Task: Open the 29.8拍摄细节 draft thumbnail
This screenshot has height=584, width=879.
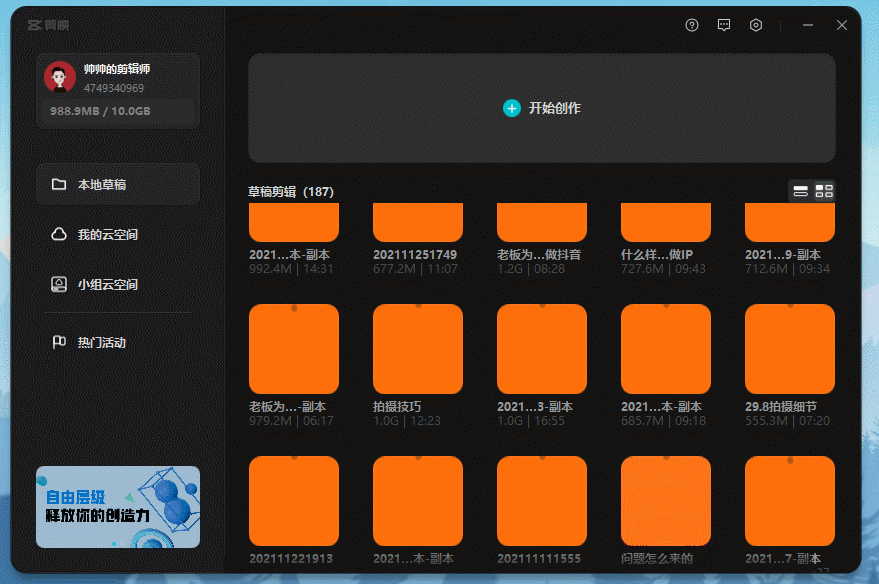Action: 790,349
